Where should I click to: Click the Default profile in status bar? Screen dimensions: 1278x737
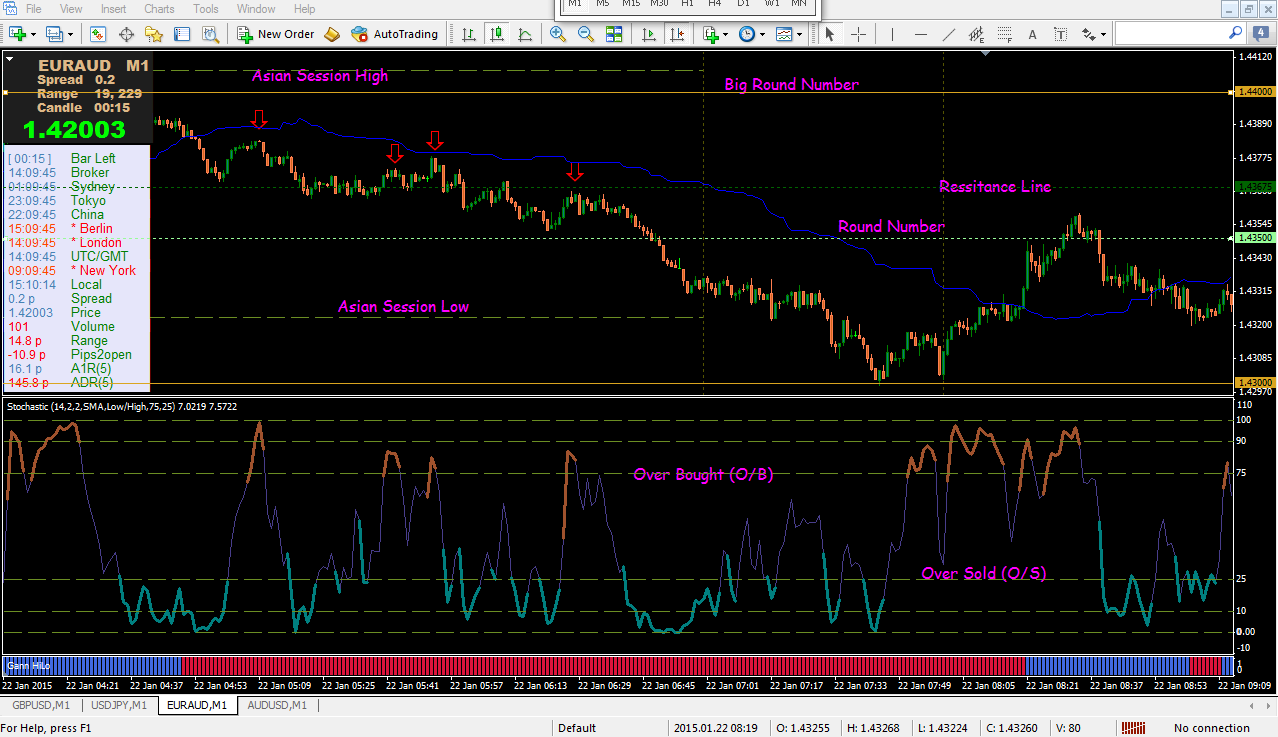[x=576, y=728]
